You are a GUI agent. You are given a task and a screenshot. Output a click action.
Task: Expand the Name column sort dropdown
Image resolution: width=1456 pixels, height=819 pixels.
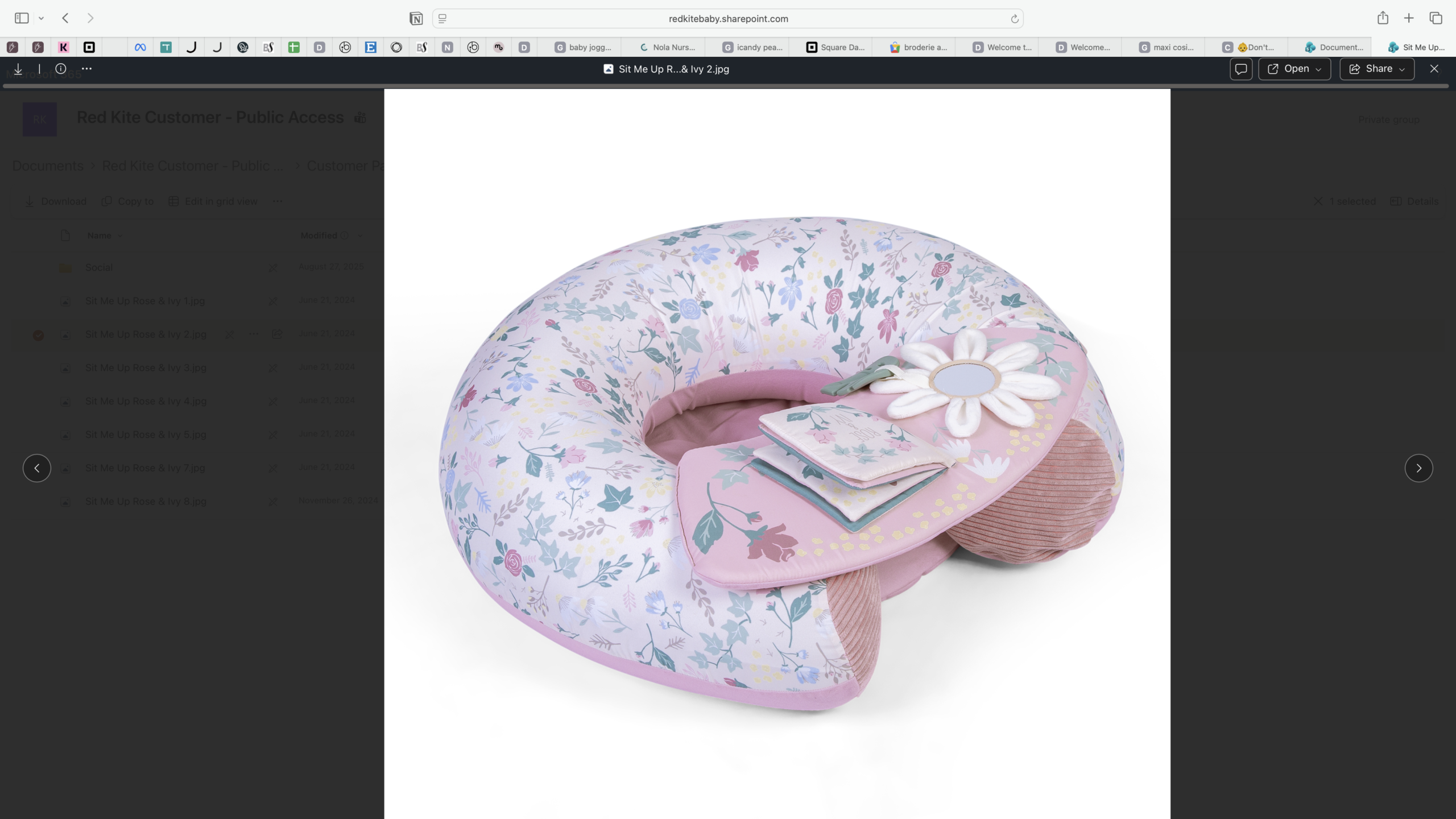pyautogui.click(x=120, y=235)
